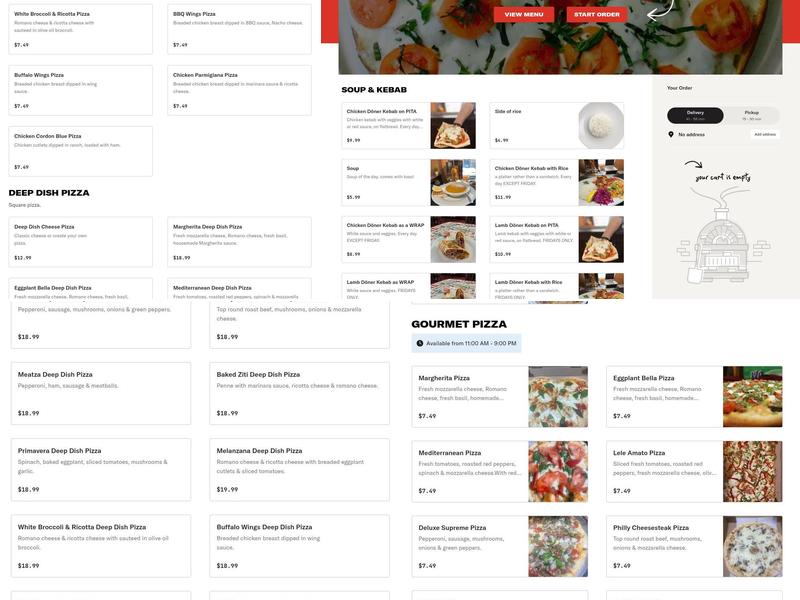Open the Margherita Pizza photo thumbnail
Viewport: 800px width, 600px height.
[558, 396]
